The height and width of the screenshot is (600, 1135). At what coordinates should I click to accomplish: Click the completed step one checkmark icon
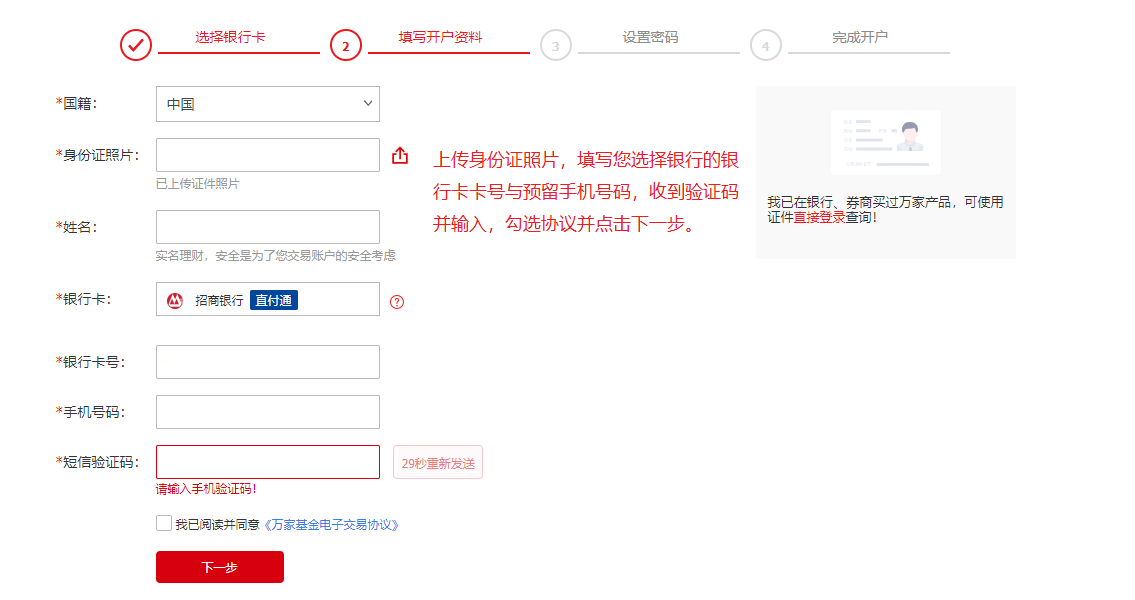point(136,45)
